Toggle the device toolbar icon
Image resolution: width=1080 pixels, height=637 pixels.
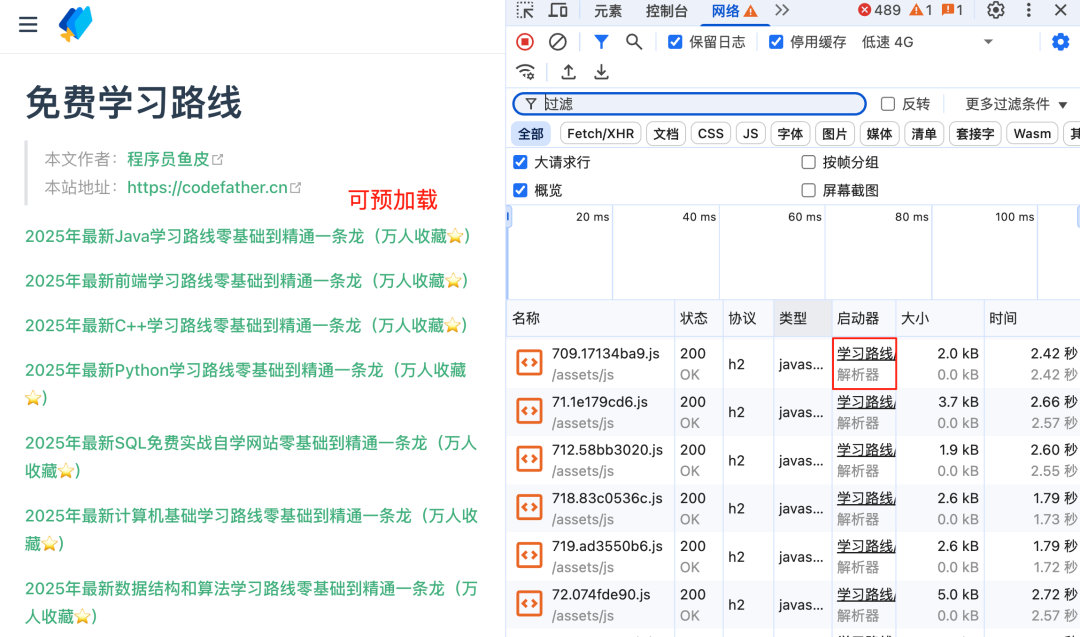click(x=559, y=11)
